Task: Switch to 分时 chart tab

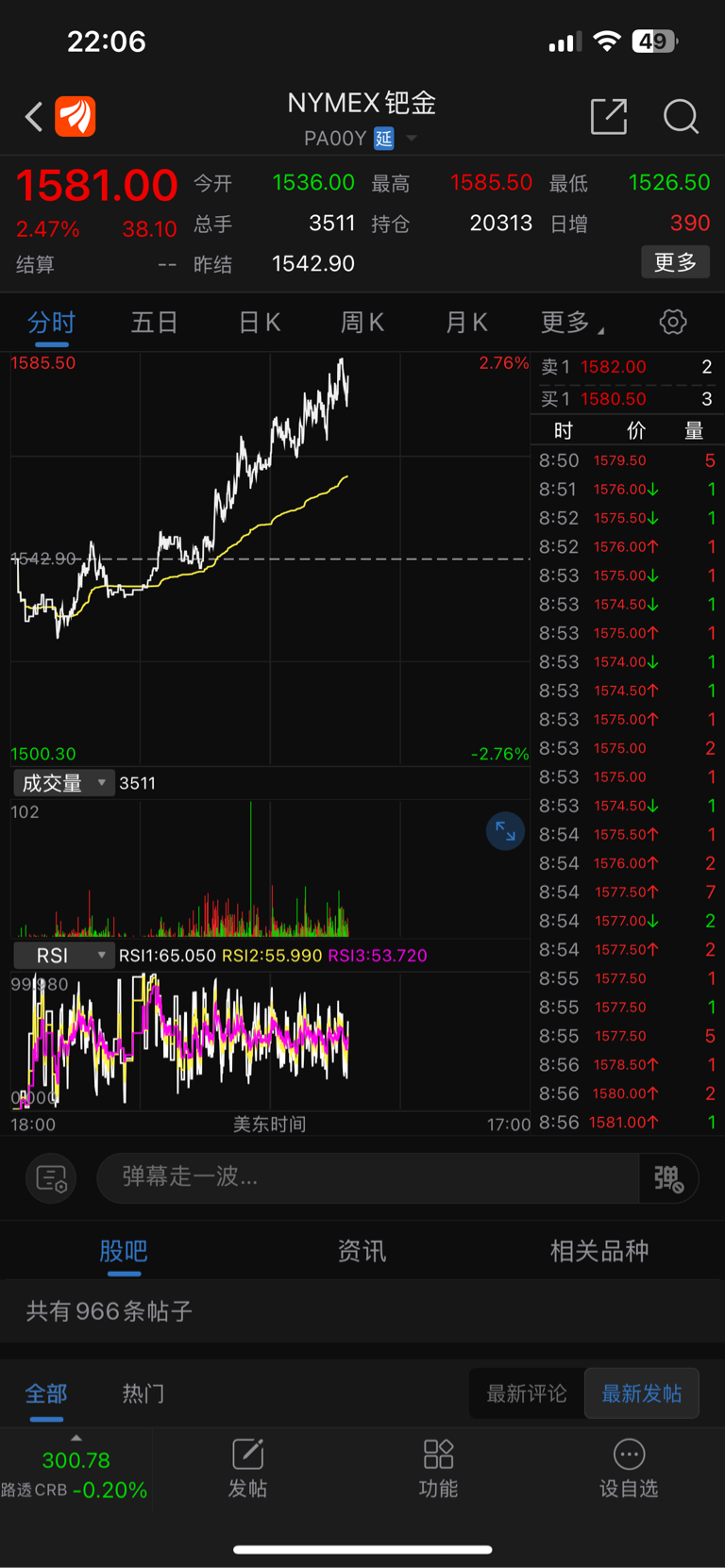Action: point(51,323)
